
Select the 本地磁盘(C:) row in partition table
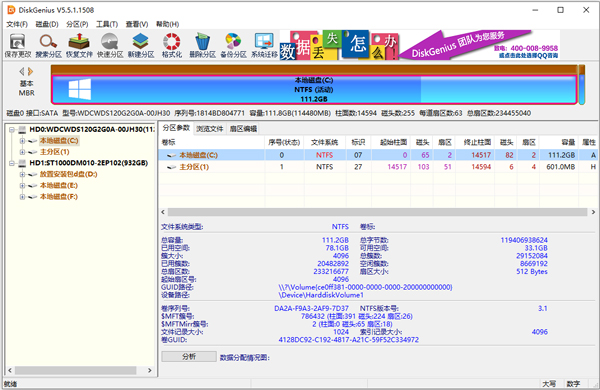click(378, 155)
